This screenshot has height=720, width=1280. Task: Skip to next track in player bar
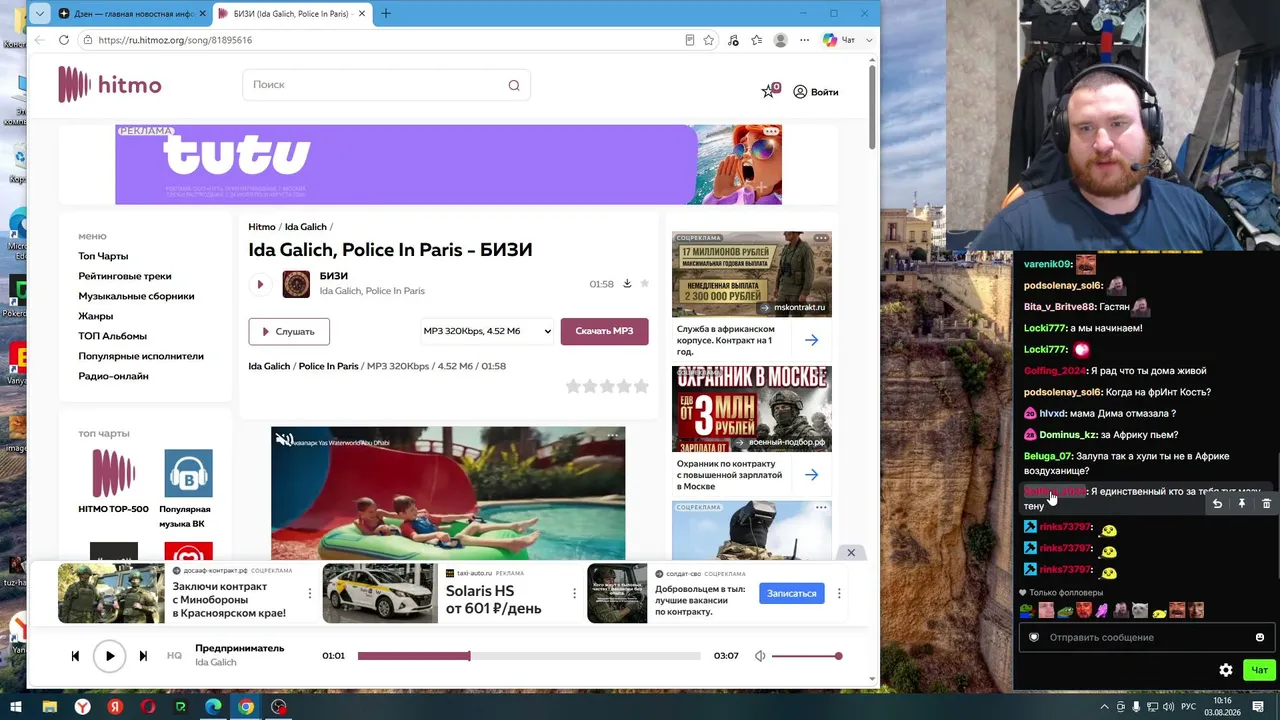143,656
